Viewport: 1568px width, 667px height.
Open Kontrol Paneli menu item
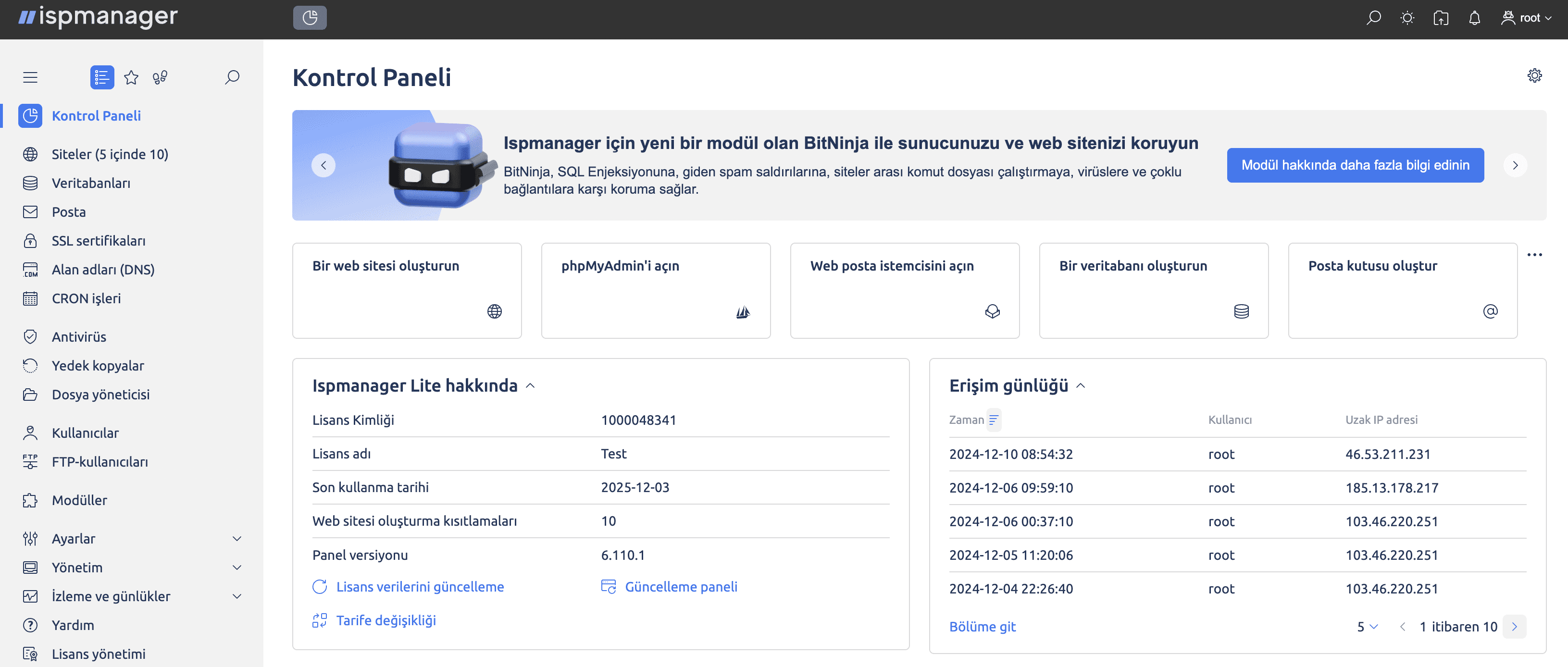96,116
